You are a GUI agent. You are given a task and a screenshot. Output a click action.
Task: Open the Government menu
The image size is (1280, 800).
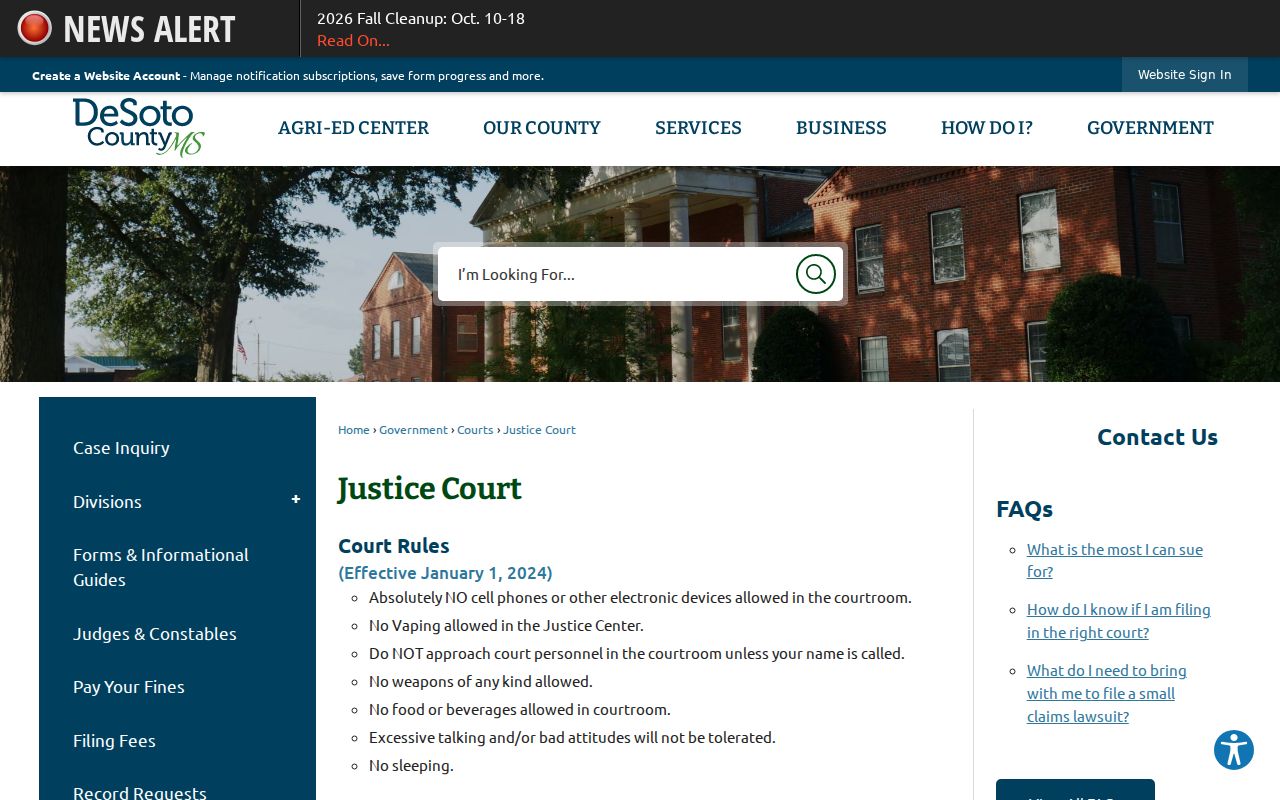tap(1150, 128)
